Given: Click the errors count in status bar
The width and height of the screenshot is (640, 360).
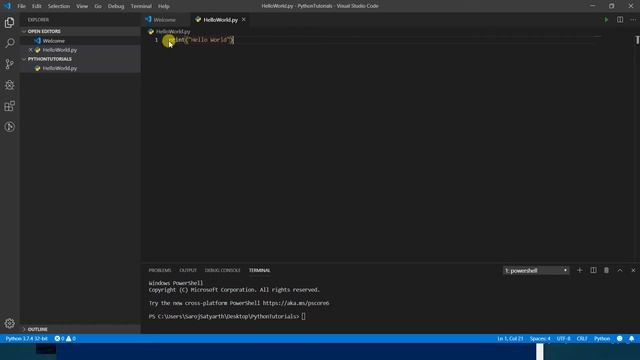Looking at the screenshot, I should point(60,338).
